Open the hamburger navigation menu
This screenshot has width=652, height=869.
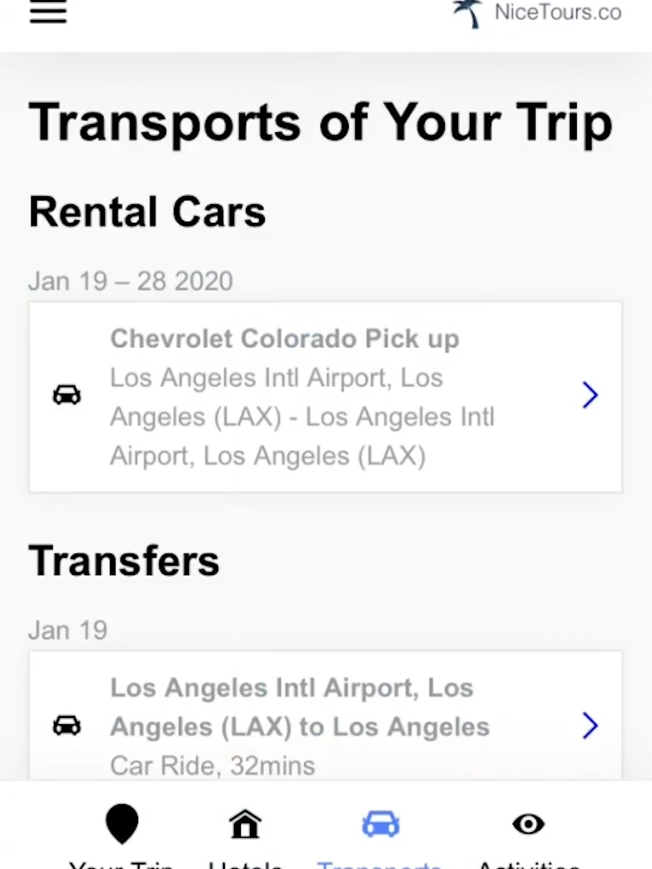click(x=48, y=12)
